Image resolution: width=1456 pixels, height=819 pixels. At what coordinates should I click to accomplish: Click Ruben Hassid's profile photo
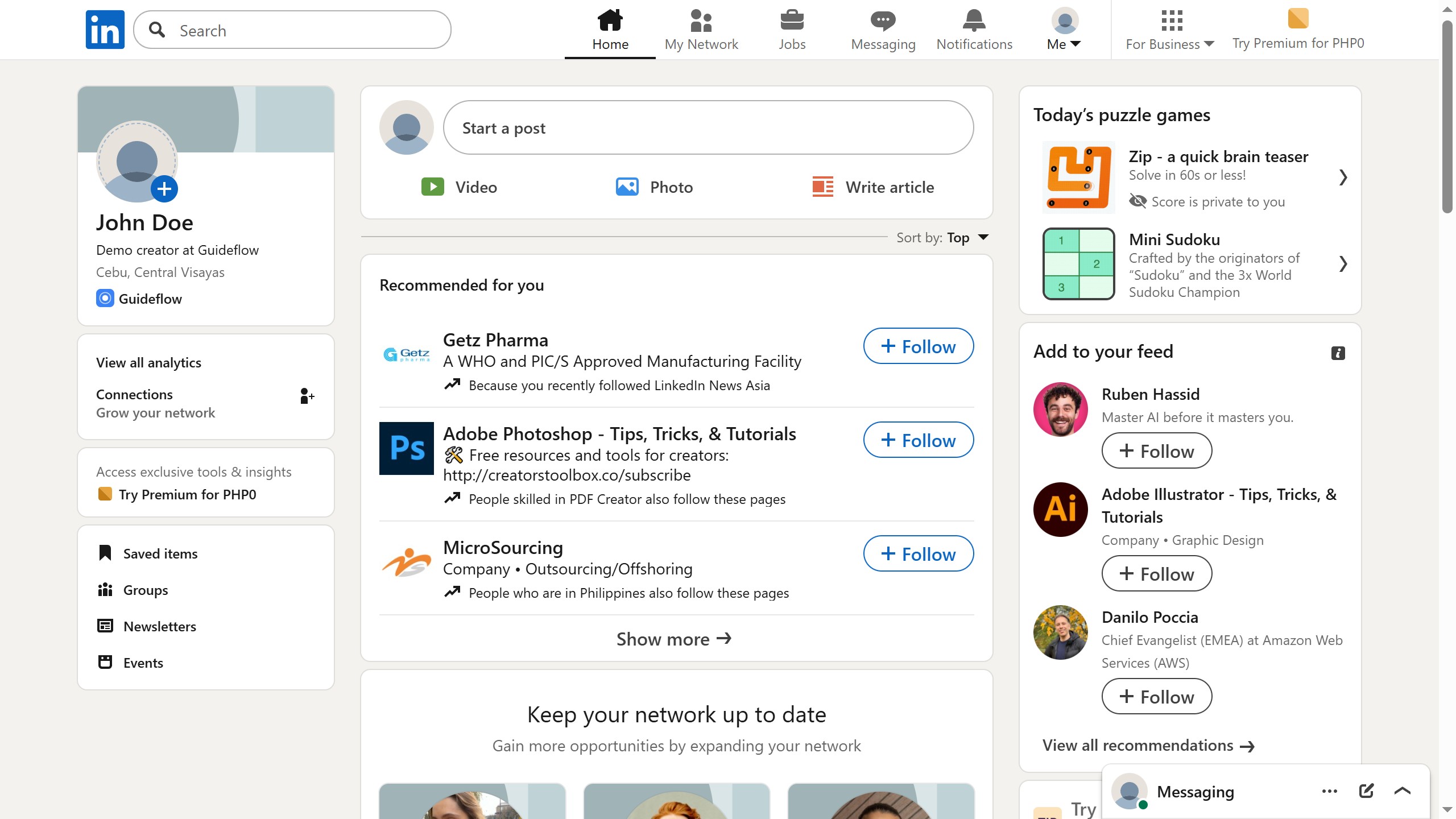point(1061,409)
